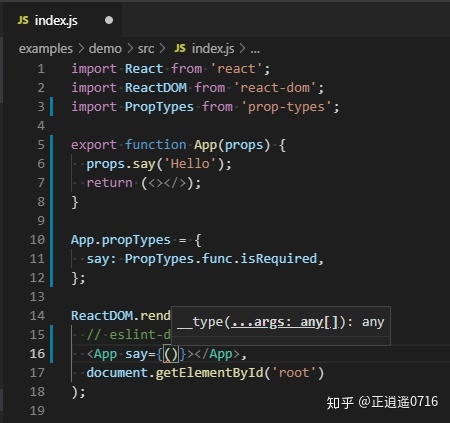The height and width of the screenshot is (423, 450).
Task: Place cursor inside parentheses on line 16
Action: point(171,354)
